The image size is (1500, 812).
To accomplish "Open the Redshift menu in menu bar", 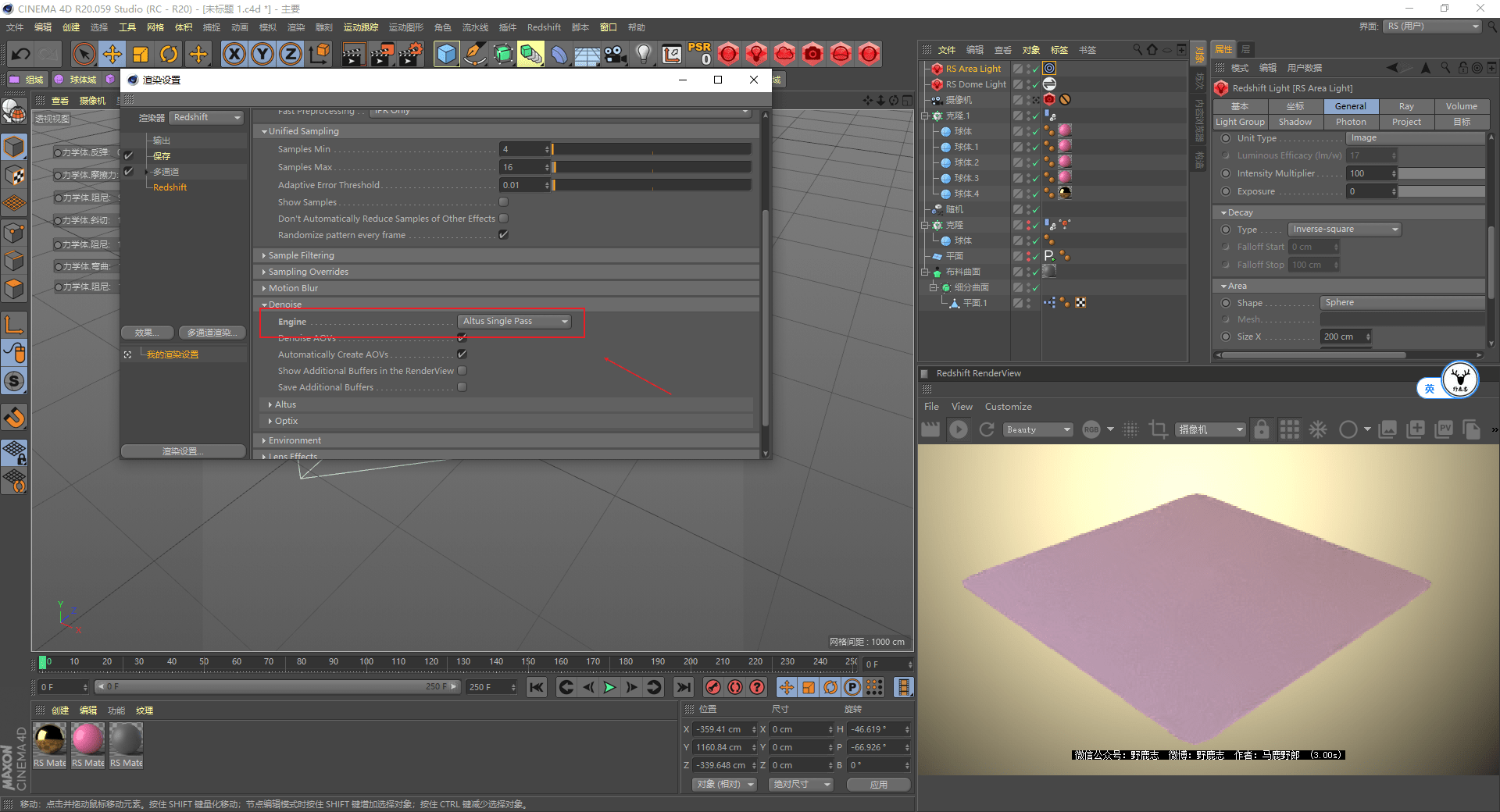I will pyautogui.click(x=544, y=27).
